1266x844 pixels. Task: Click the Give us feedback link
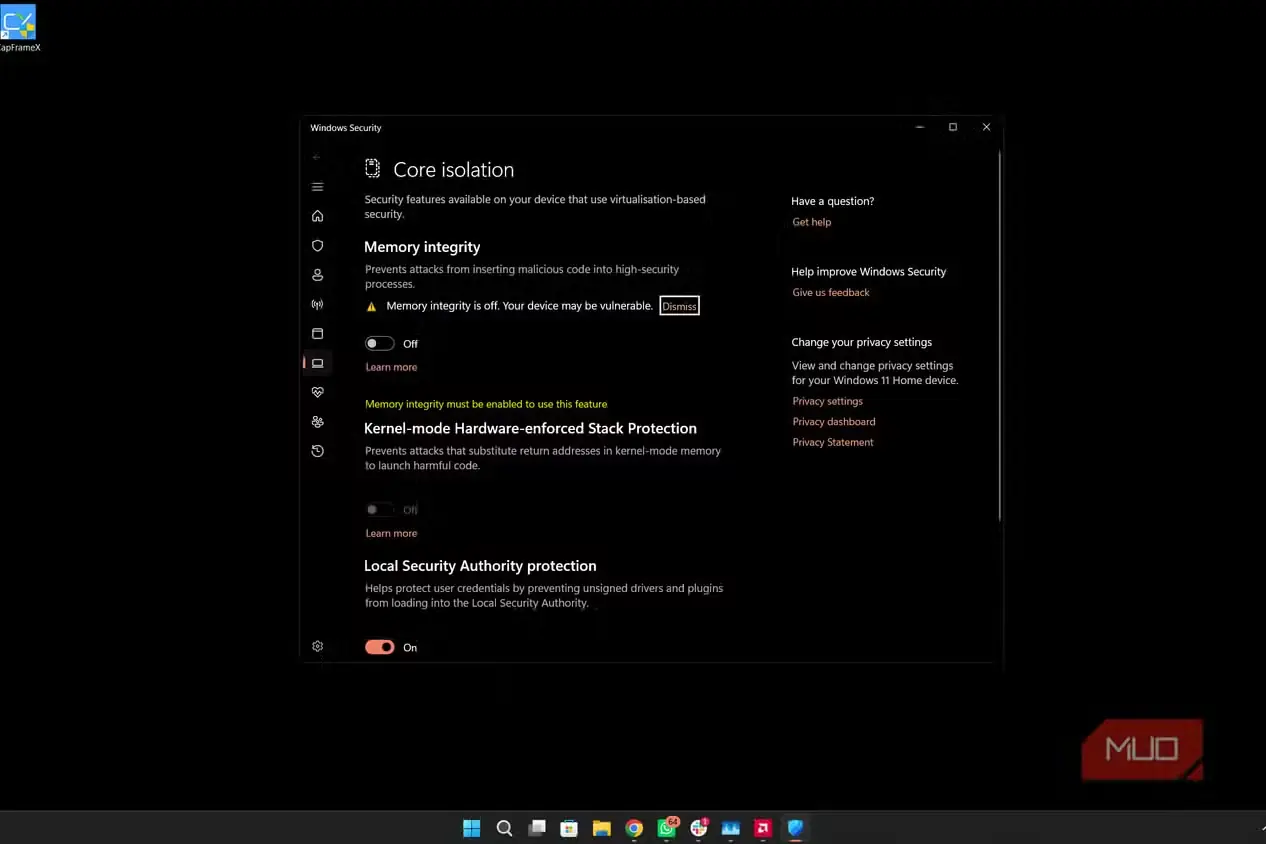point(831,292)
